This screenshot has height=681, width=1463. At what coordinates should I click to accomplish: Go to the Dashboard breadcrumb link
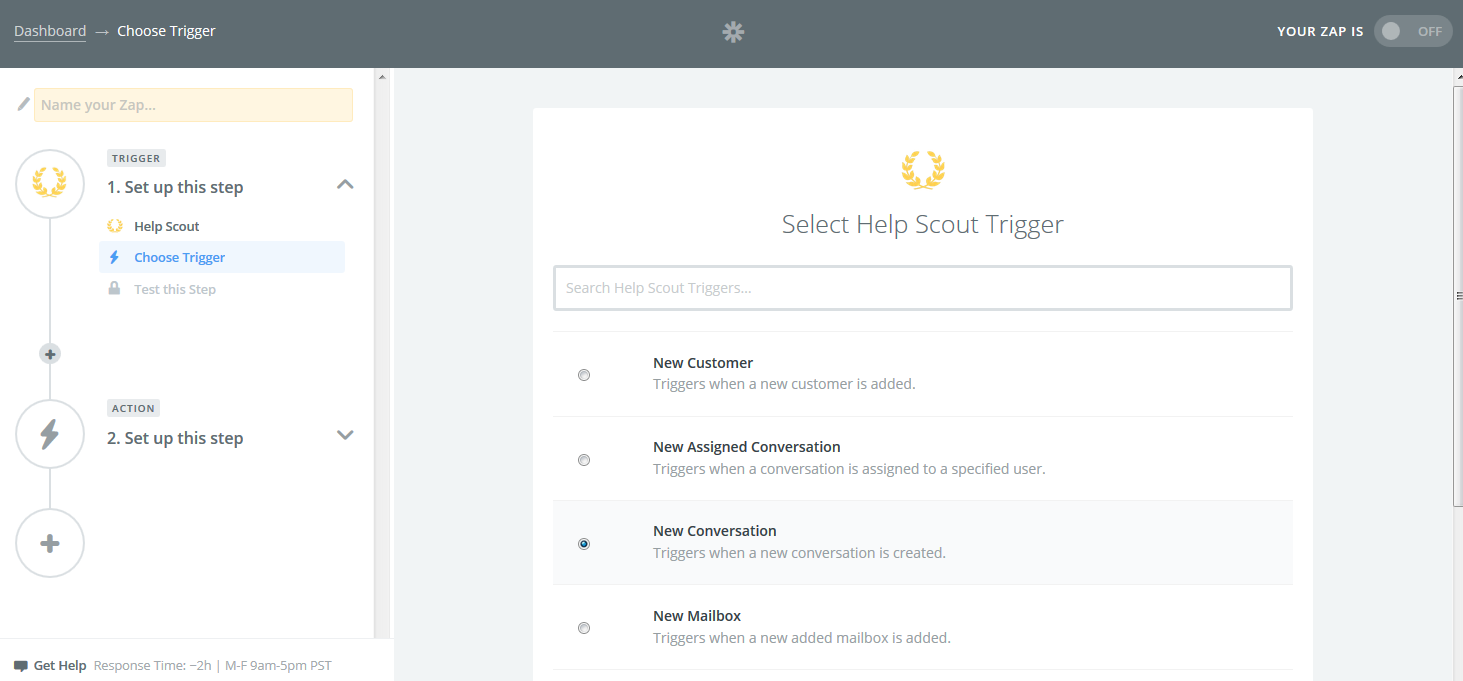[x=50, y=31]
